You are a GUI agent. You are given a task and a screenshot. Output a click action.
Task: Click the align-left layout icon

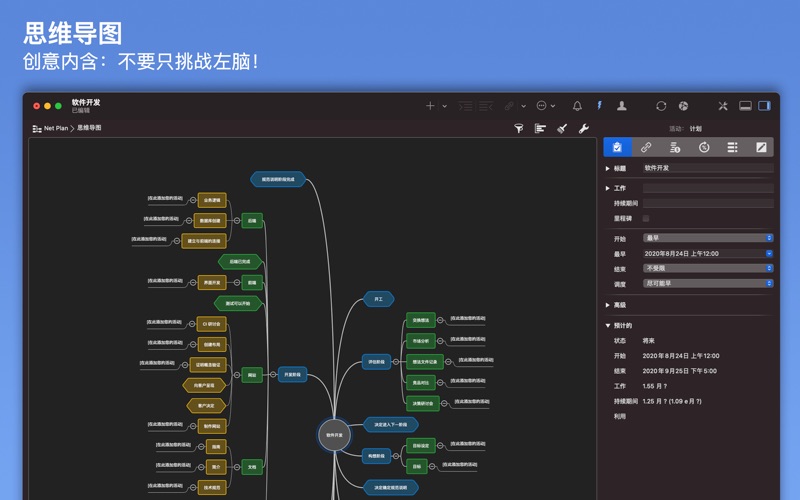[540, 129]
